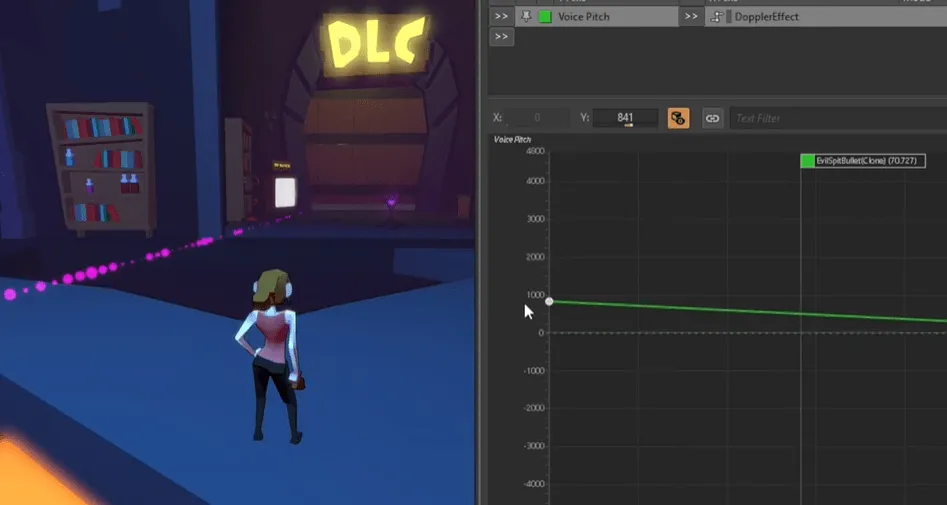Toggle the orange game object filter button

(x=678, y=118)
